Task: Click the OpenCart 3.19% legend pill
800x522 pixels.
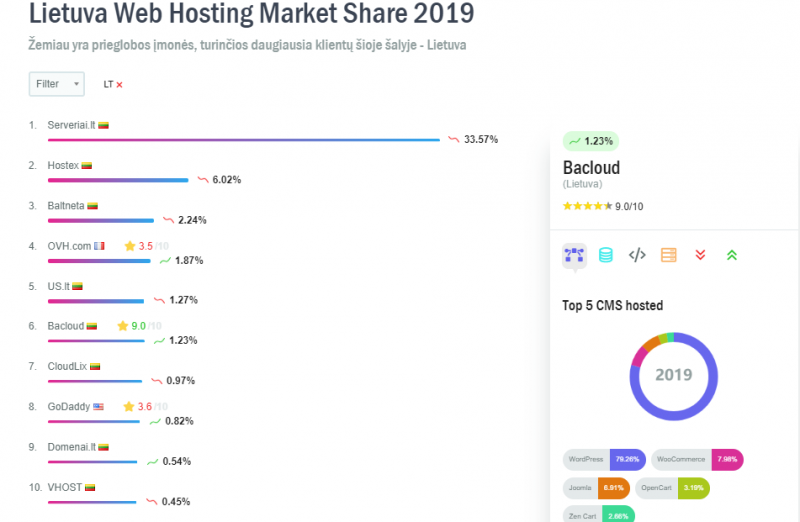Action: tap(672, 488)
